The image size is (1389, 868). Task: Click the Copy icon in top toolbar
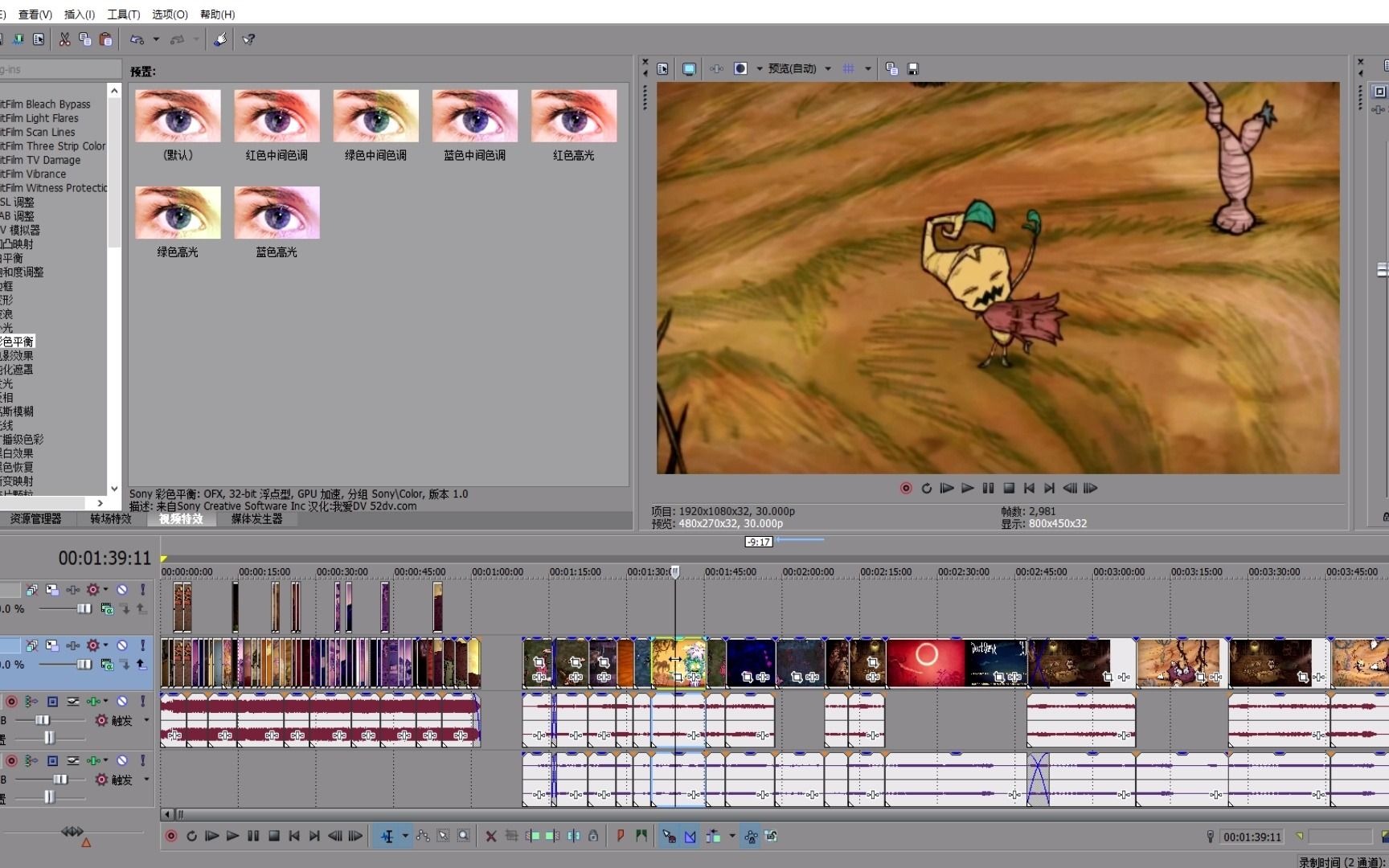click(x=85, y=39)
